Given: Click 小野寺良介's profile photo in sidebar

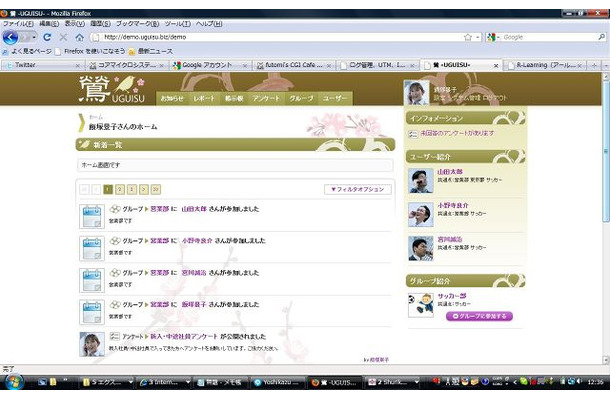Looking at the screenshot, I should point(421,214).
